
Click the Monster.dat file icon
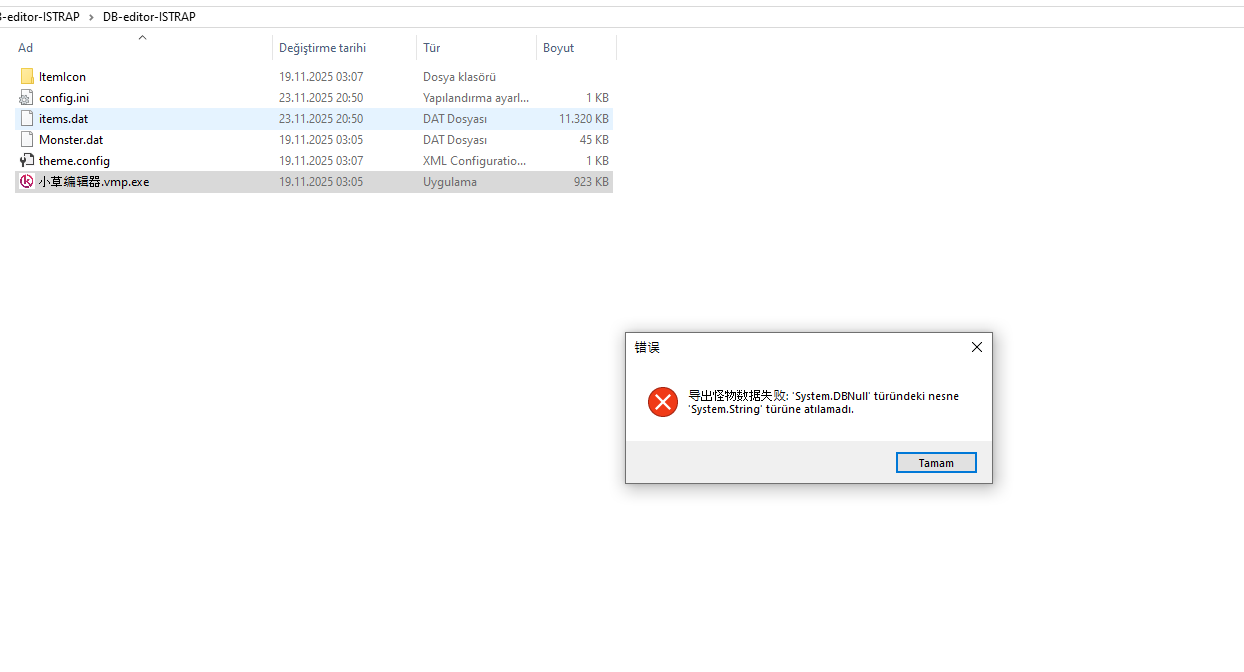[x=27, y=140]
